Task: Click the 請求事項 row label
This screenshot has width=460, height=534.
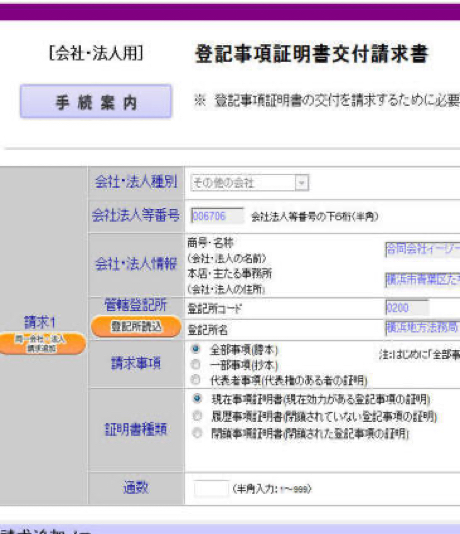Action: pyautogui.click(x=136, y=363)
